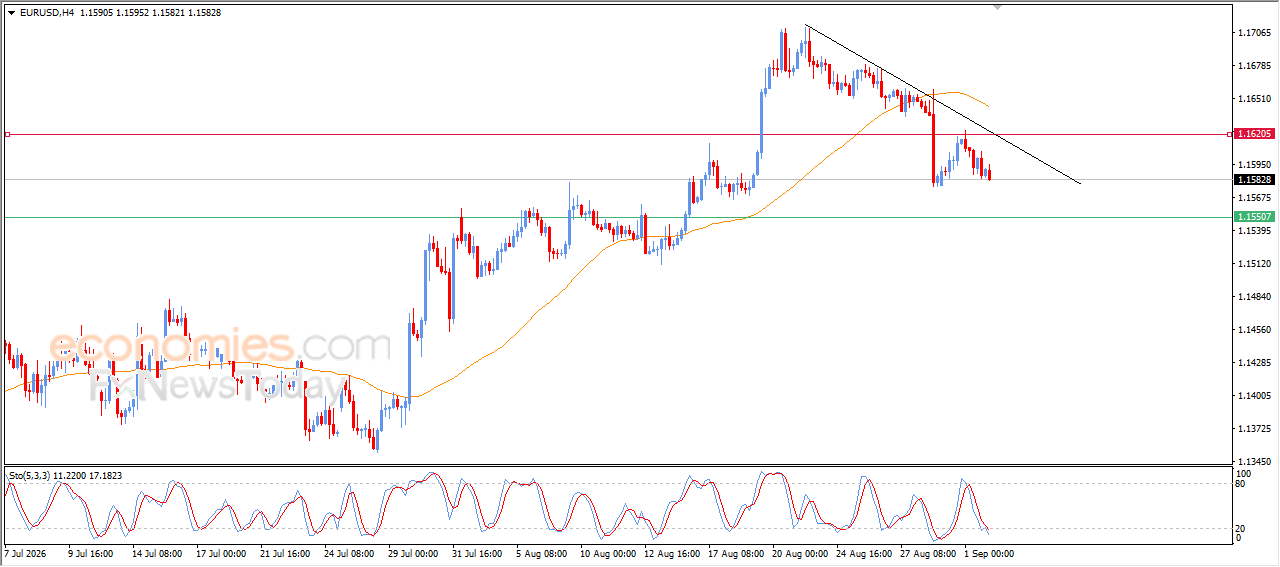
Task: Click the 9 Jul 16:00 time label
Action: tap(91, 553)
